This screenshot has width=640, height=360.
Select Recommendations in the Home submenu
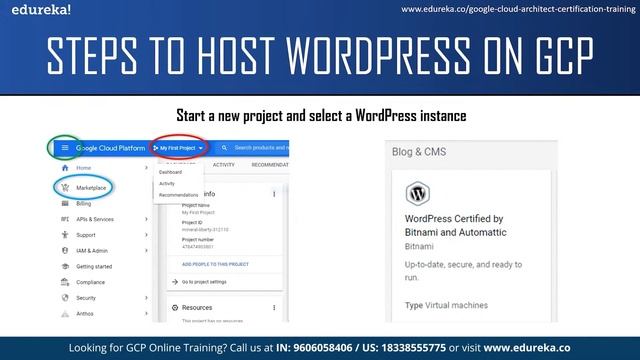178,195
